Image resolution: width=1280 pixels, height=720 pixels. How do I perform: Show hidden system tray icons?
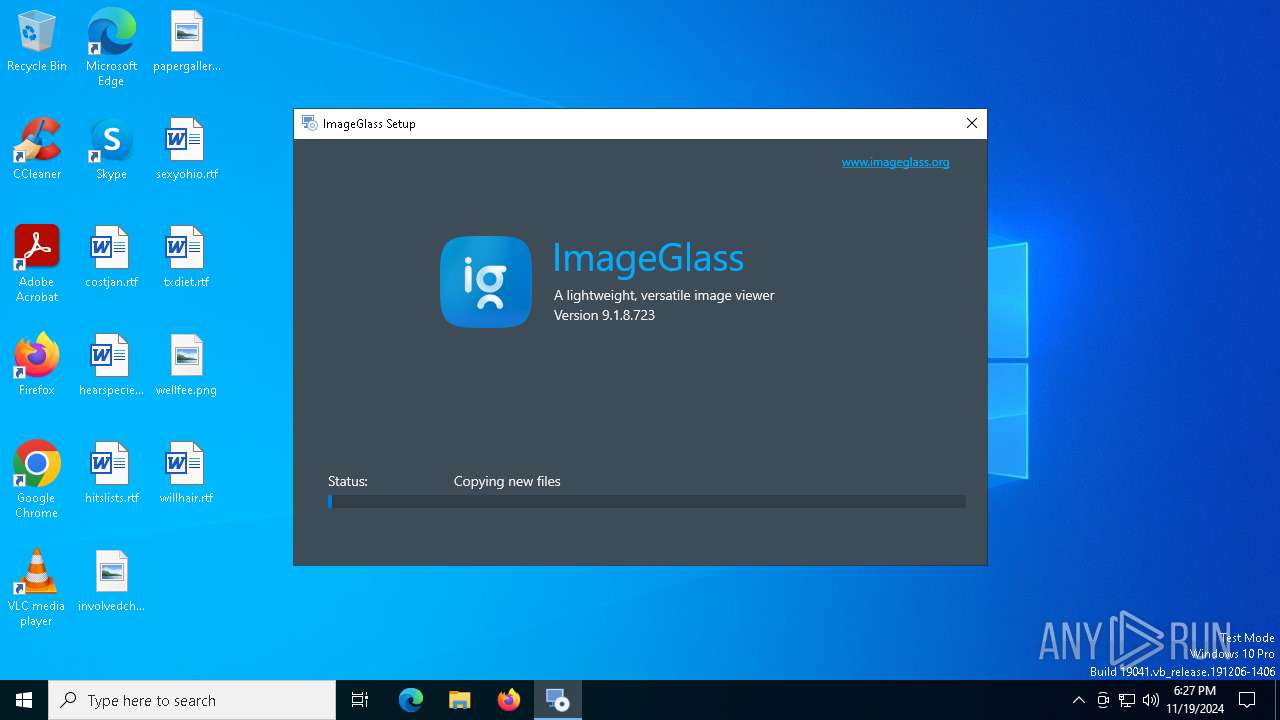1078,700
